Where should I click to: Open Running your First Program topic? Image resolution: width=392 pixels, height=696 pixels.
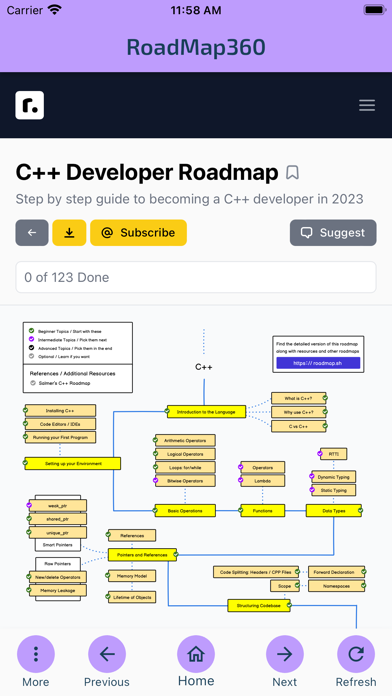[60, 437]
